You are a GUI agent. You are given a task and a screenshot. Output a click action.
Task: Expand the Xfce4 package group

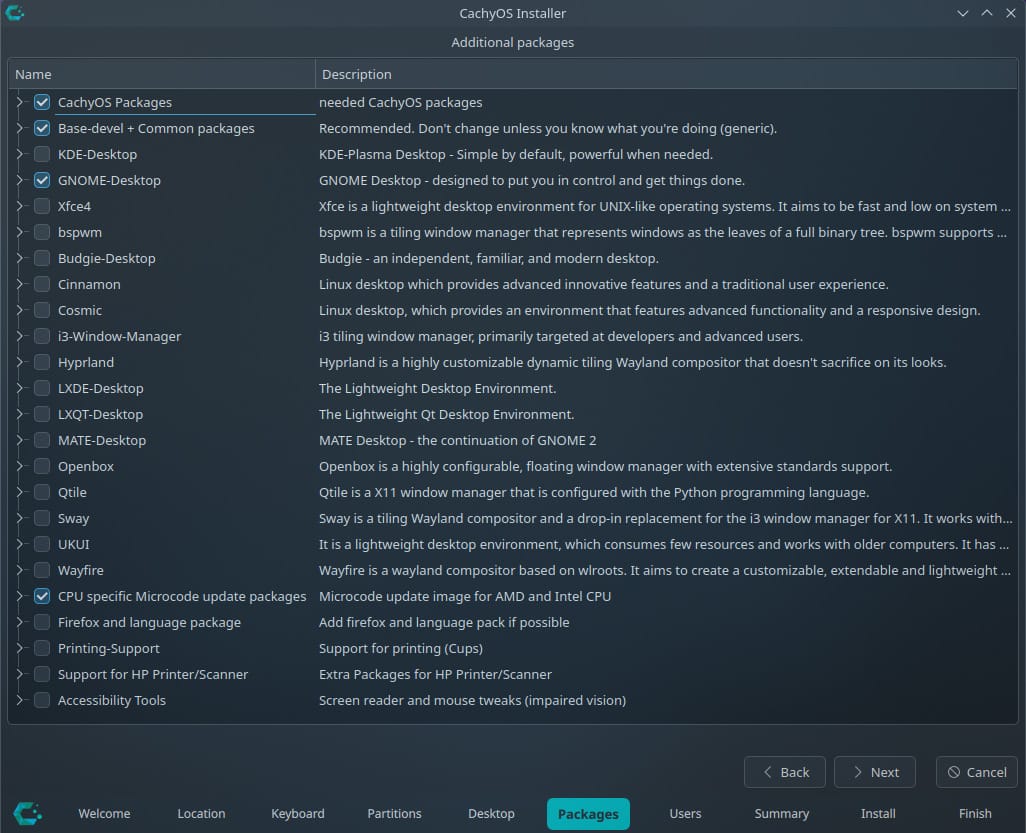19,206
